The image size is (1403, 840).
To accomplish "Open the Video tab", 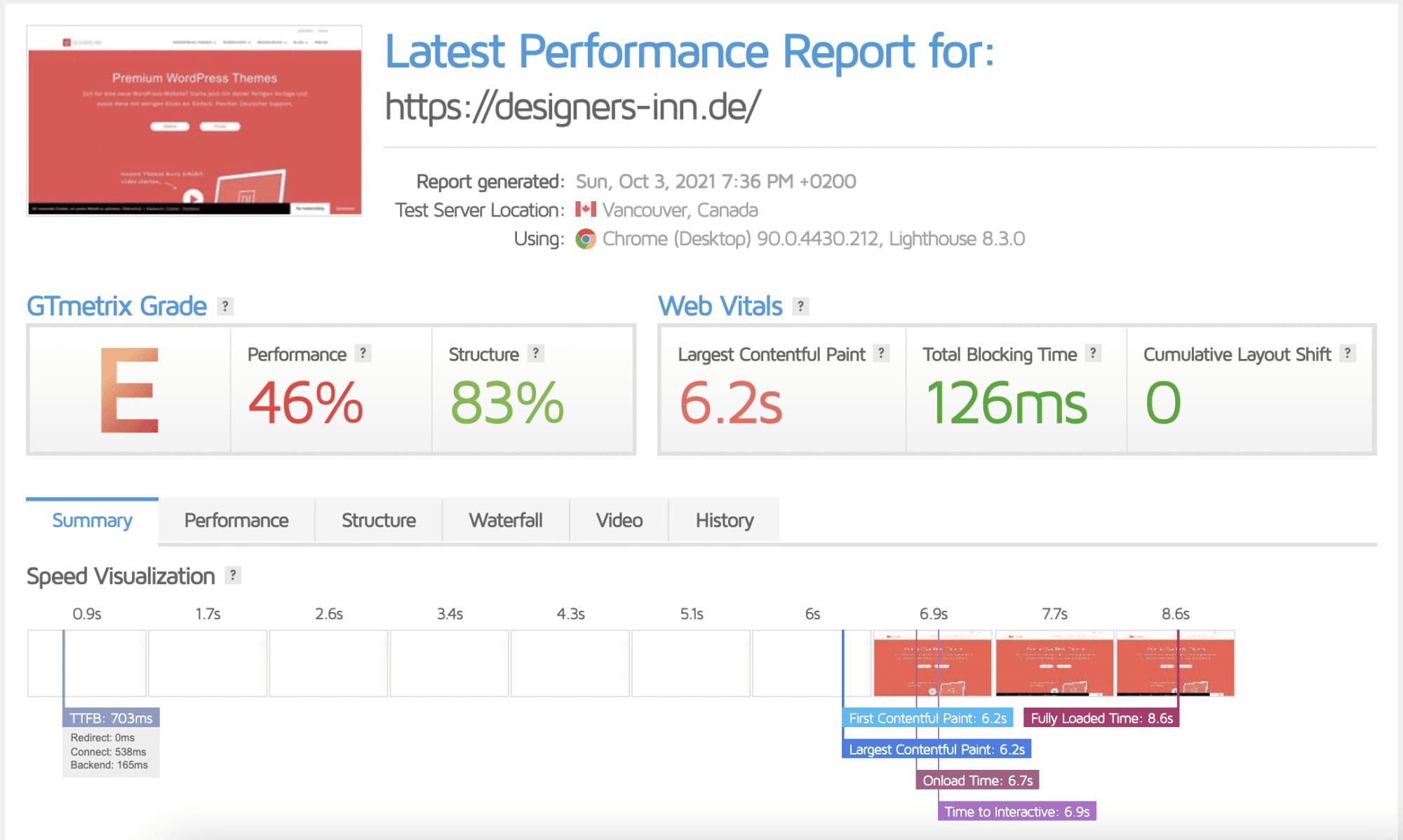I will tap(619, 520).
